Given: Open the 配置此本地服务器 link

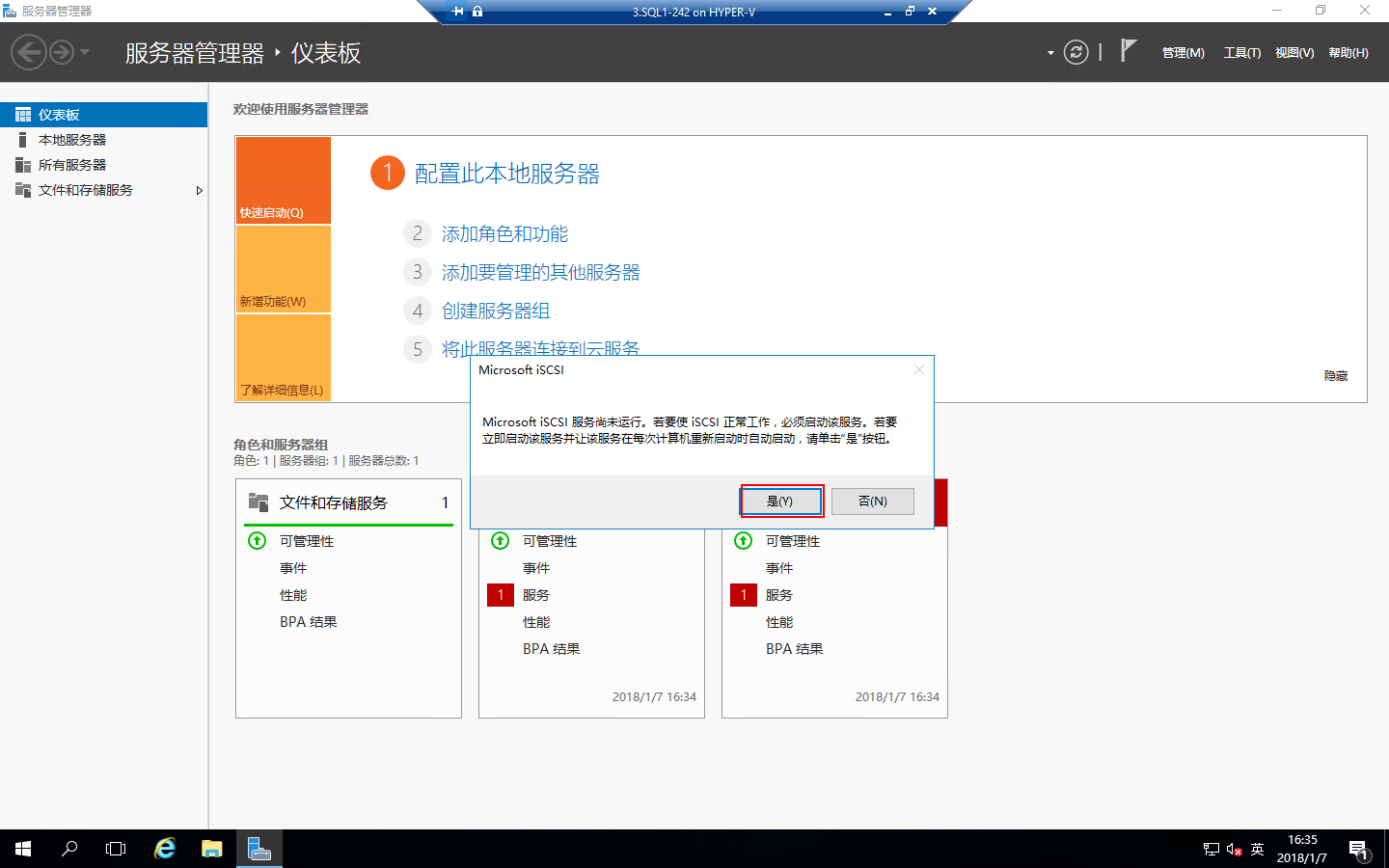Looking at the screenshot, I should pos(507,174).
